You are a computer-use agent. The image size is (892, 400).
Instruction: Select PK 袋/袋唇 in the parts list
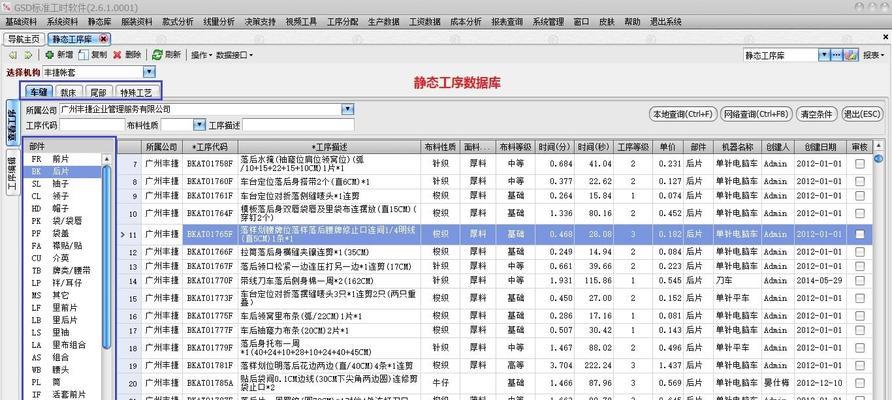[63, 221]
